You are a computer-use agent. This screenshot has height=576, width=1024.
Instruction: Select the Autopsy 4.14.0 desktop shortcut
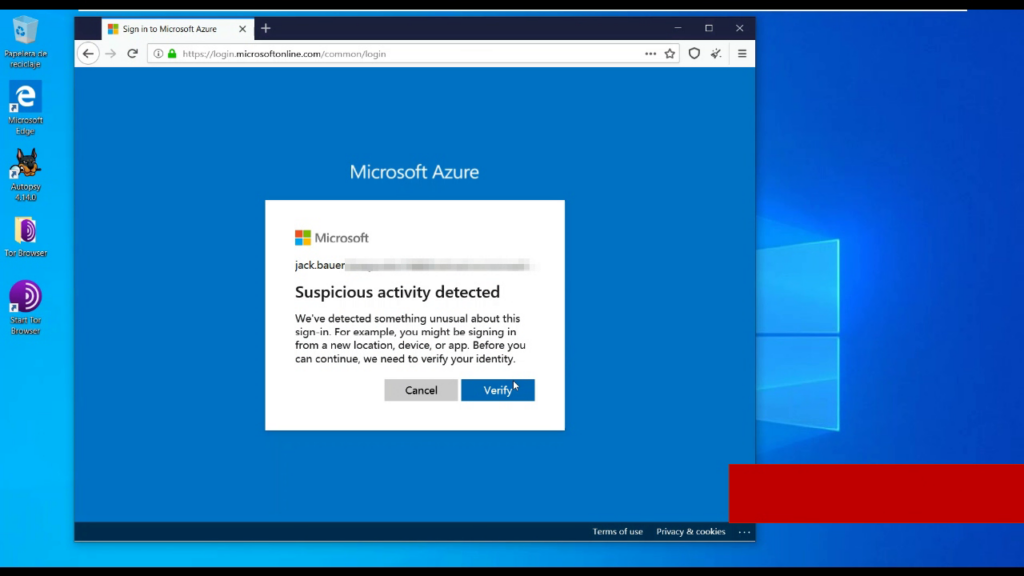coord(25,175)
